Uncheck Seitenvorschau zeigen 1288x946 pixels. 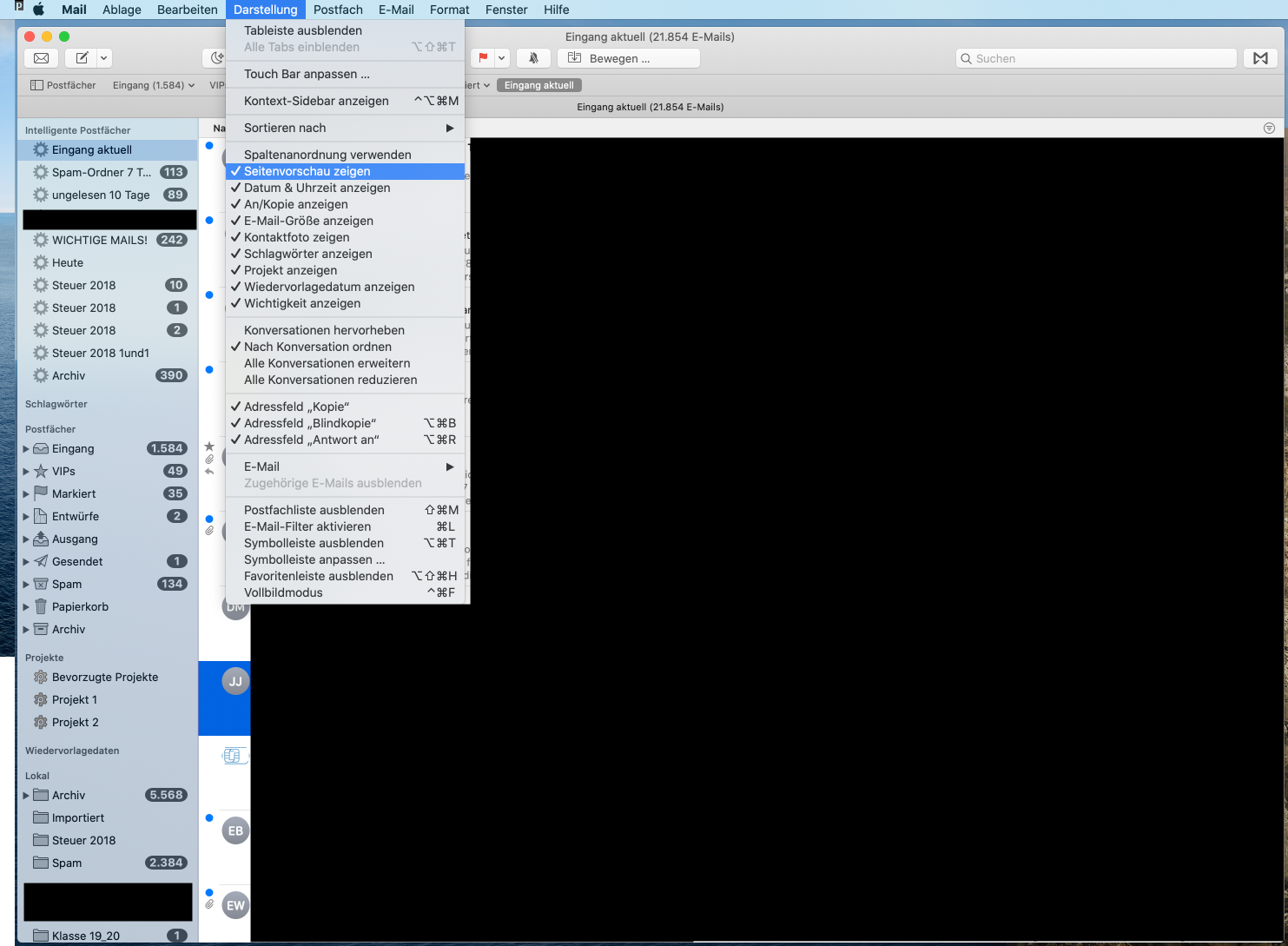(x=346, y=171)
